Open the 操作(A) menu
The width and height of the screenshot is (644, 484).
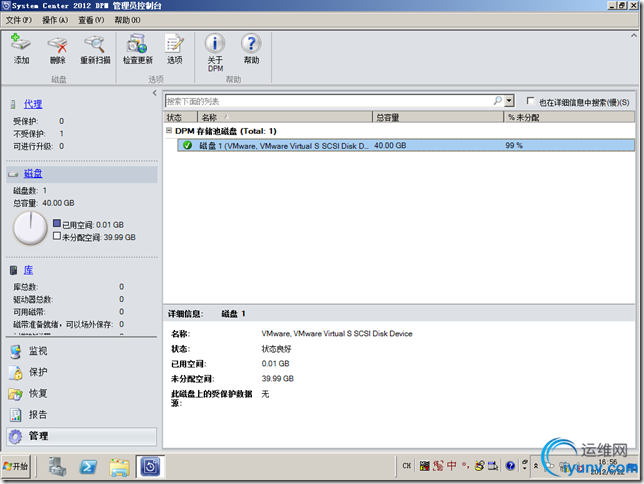click(x=55, y=20)
